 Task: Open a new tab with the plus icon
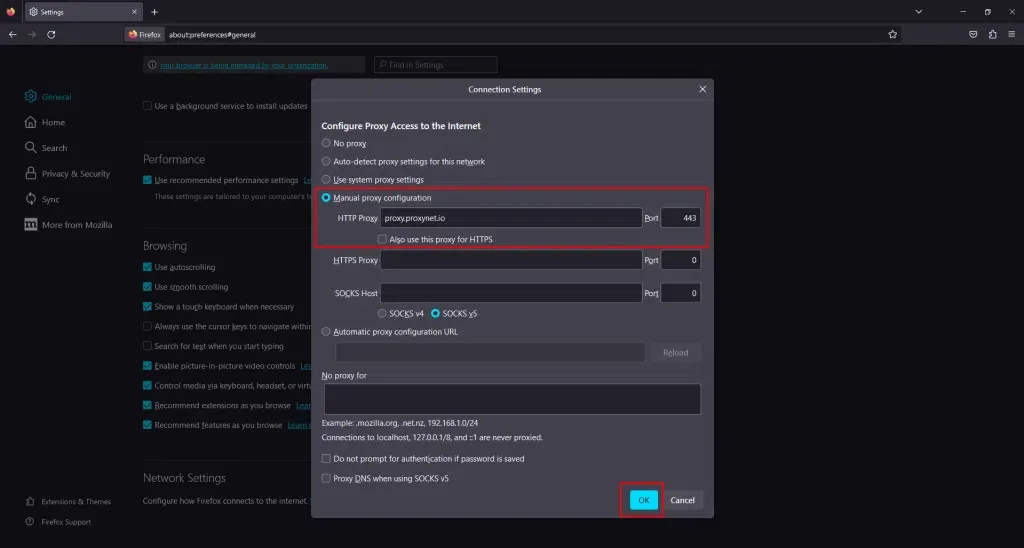154,12
